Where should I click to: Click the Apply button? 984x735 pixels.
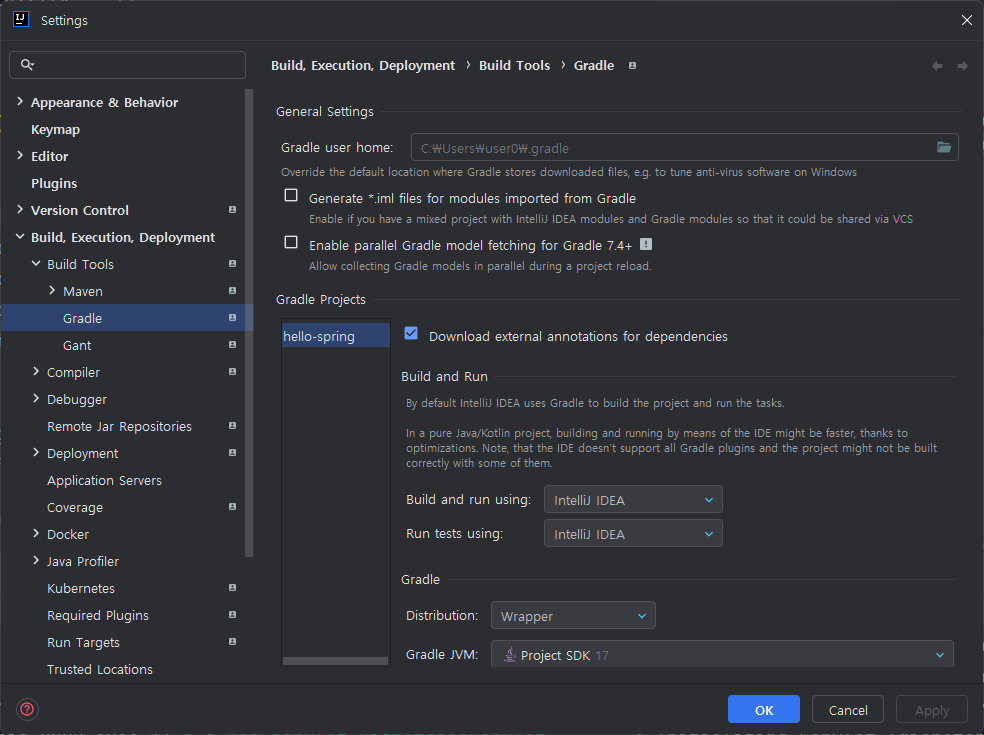point(932,709)
